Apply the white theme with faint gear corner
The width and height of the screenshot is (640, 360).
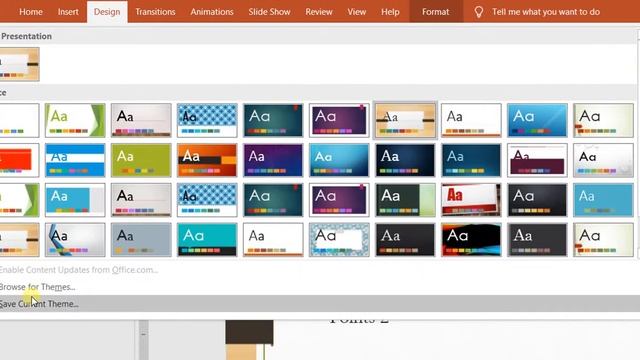(x=603, y=160)
